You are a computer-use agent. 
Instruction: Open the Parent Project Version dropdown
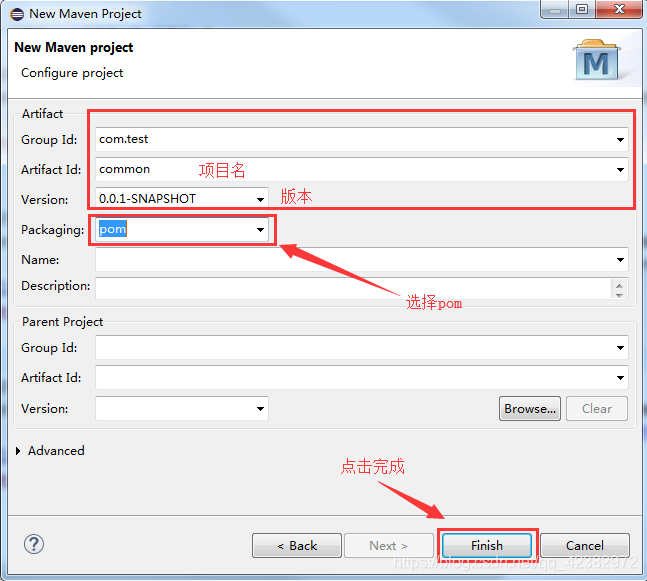point(260,409)
